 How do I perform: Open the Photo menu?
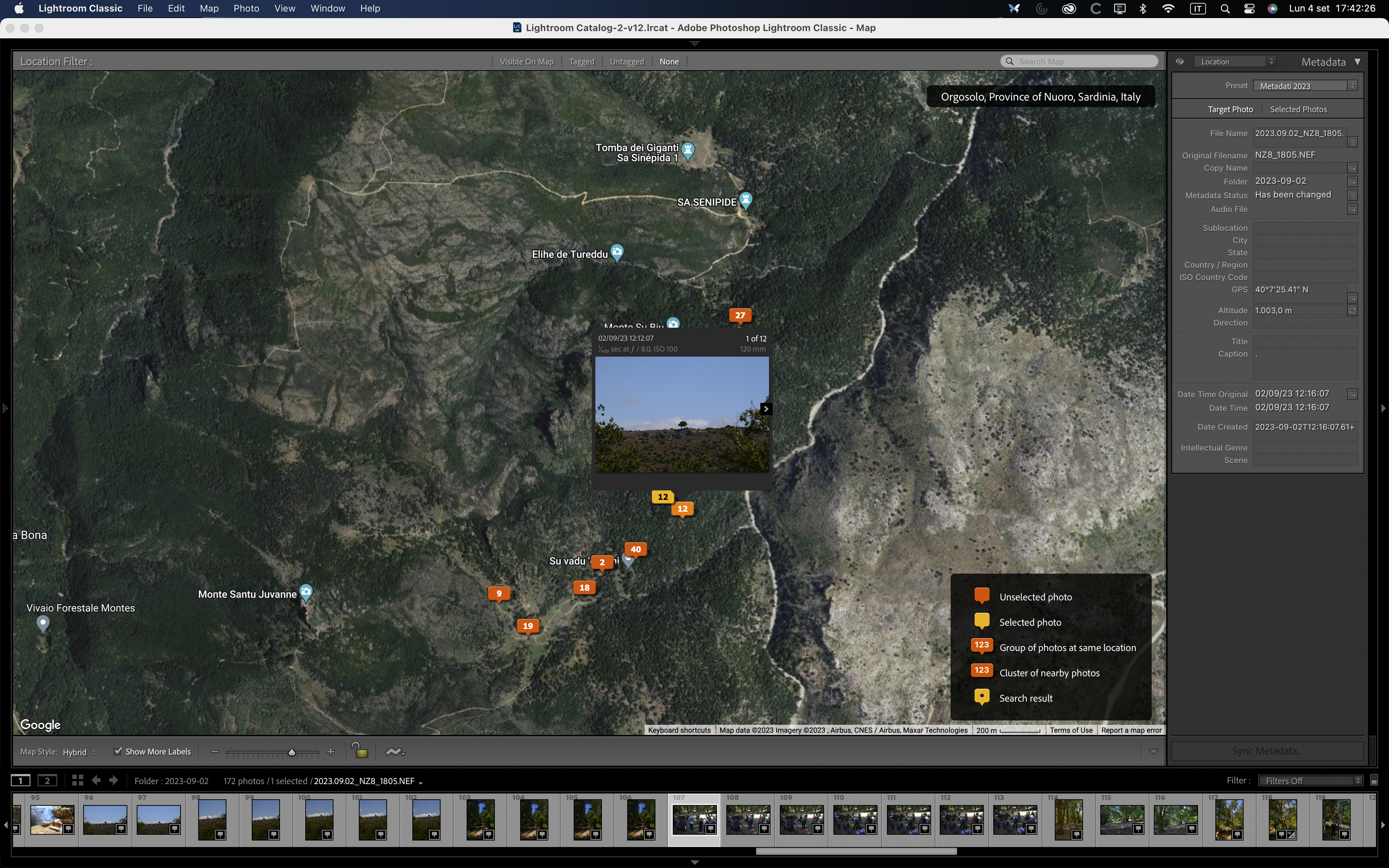[x=246, y=8]
